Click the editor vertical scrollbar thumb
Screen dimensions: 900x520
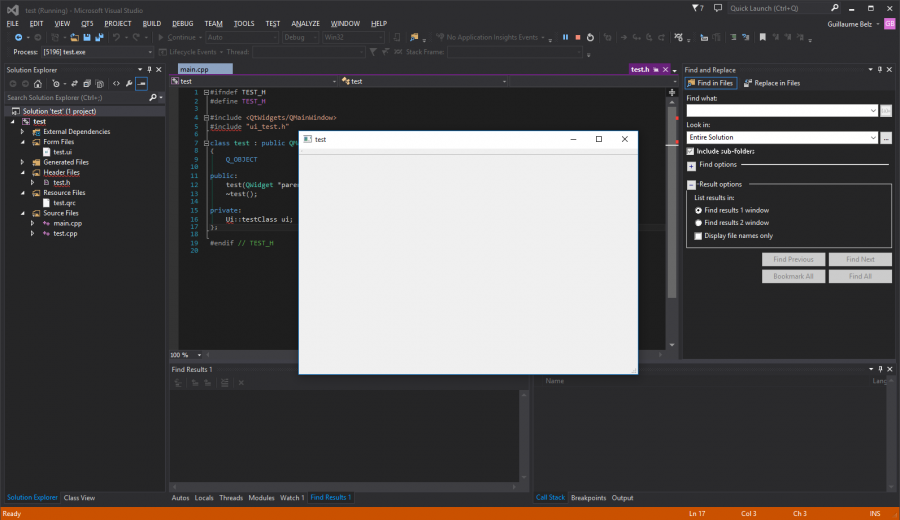[x=672, y=202]
